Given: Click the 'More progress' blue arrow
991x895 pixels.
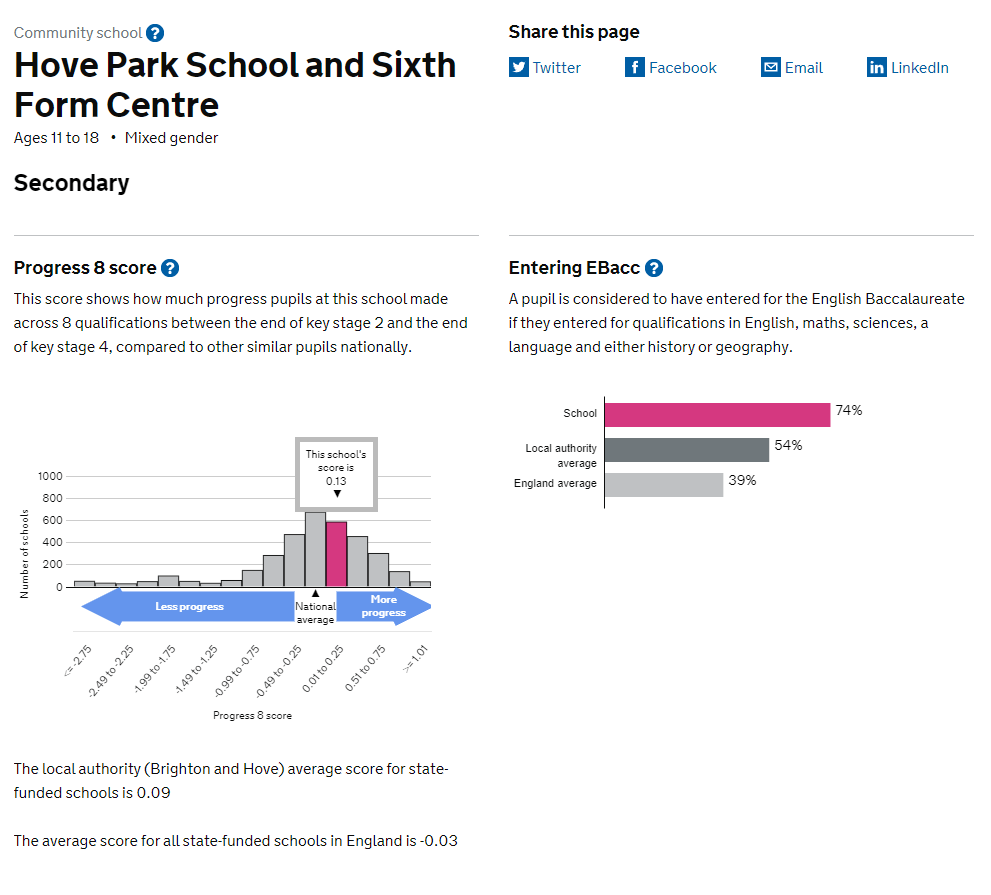Looking at the screenshot, I should click(384, 607).
